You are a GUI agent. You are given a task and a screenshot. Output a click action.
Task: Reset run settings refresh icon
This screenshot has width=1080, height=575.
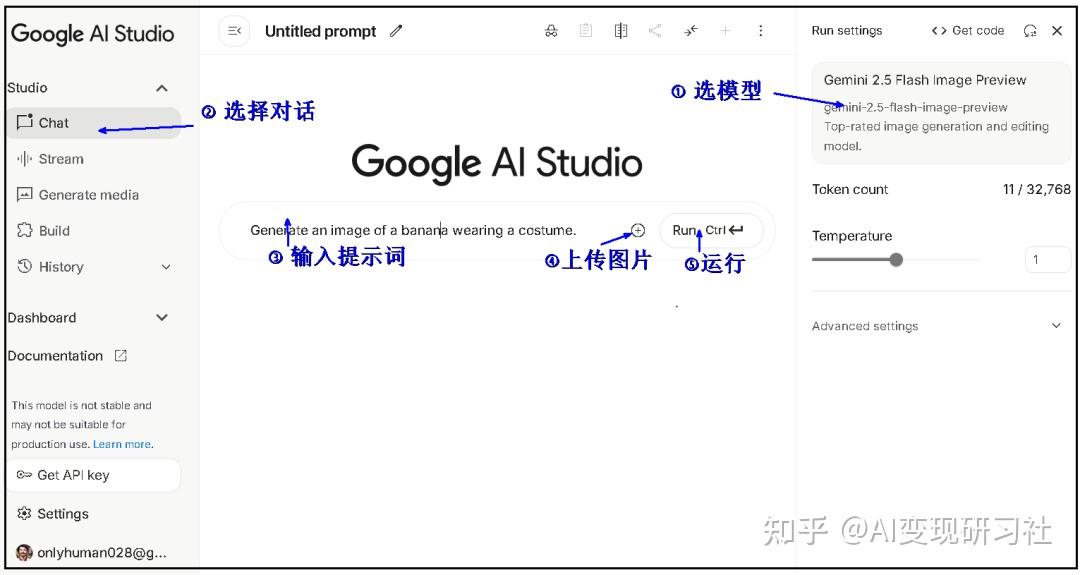click(1030, 31)
